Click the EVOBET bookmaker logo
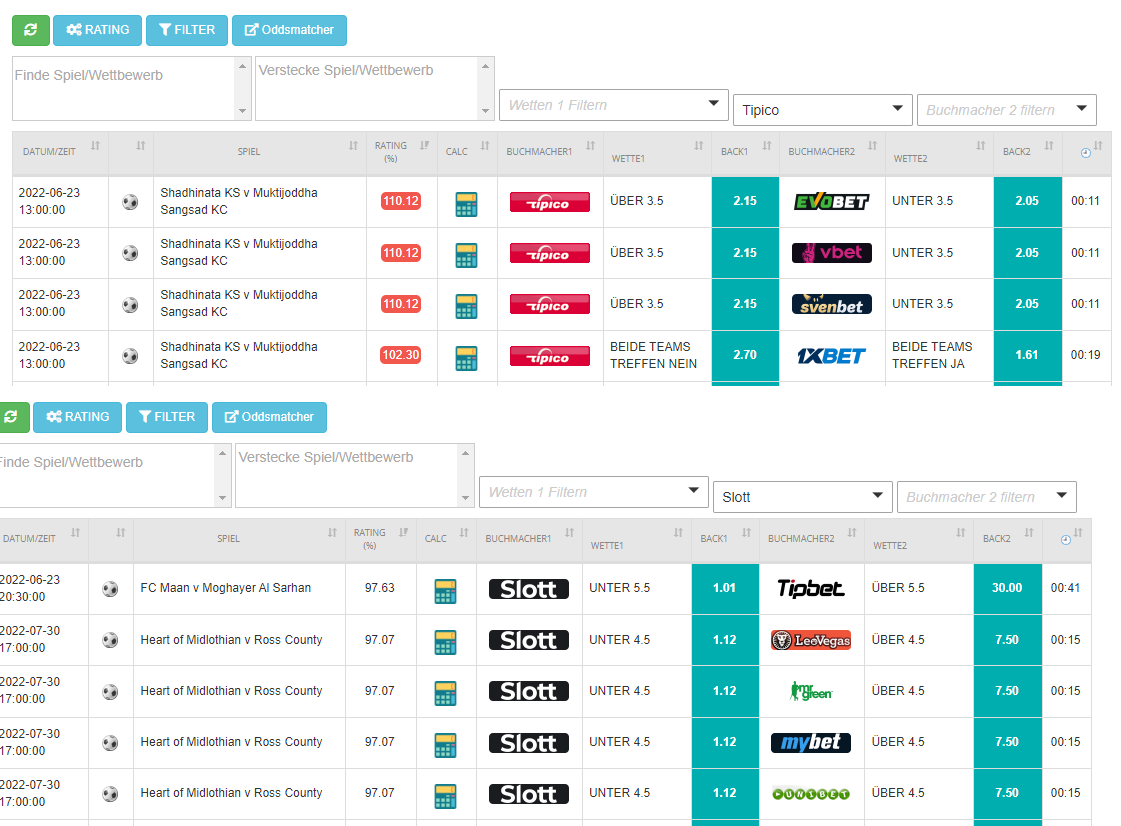This screenshot has height=826, width=1121. 831,202
